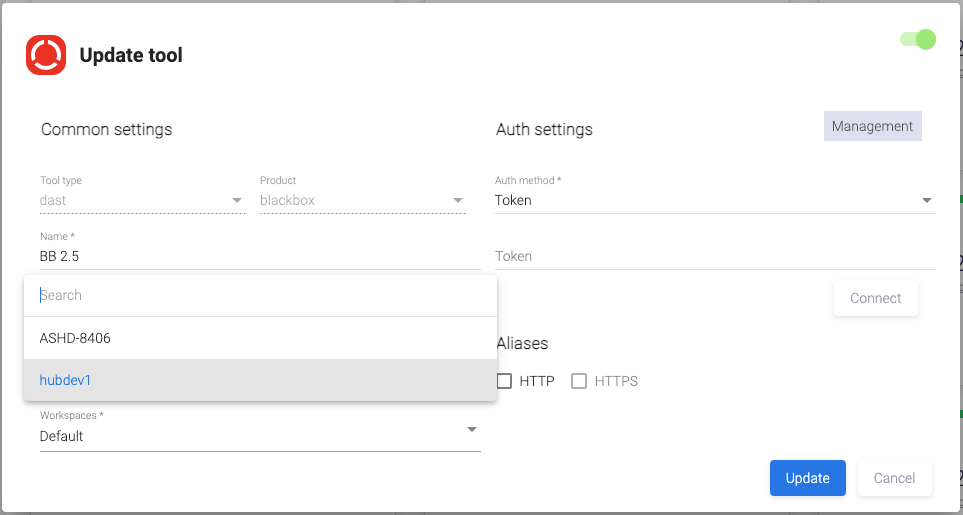Open the Workspaces dropdown
This screenshot has width=963, height=515.
[x=259, y=436]
